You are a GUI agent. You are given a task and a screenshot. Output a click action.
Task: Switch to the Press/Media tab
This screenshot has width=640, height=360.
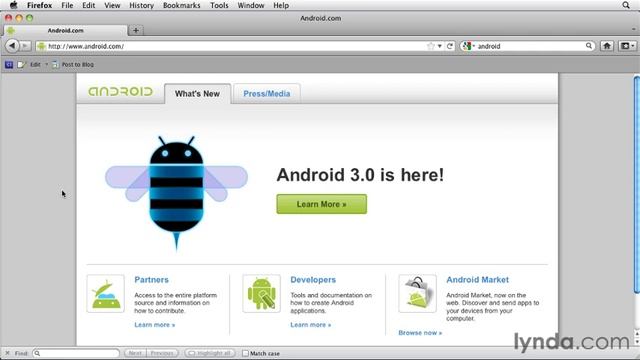pyautogui.click(x=267, y=93)
